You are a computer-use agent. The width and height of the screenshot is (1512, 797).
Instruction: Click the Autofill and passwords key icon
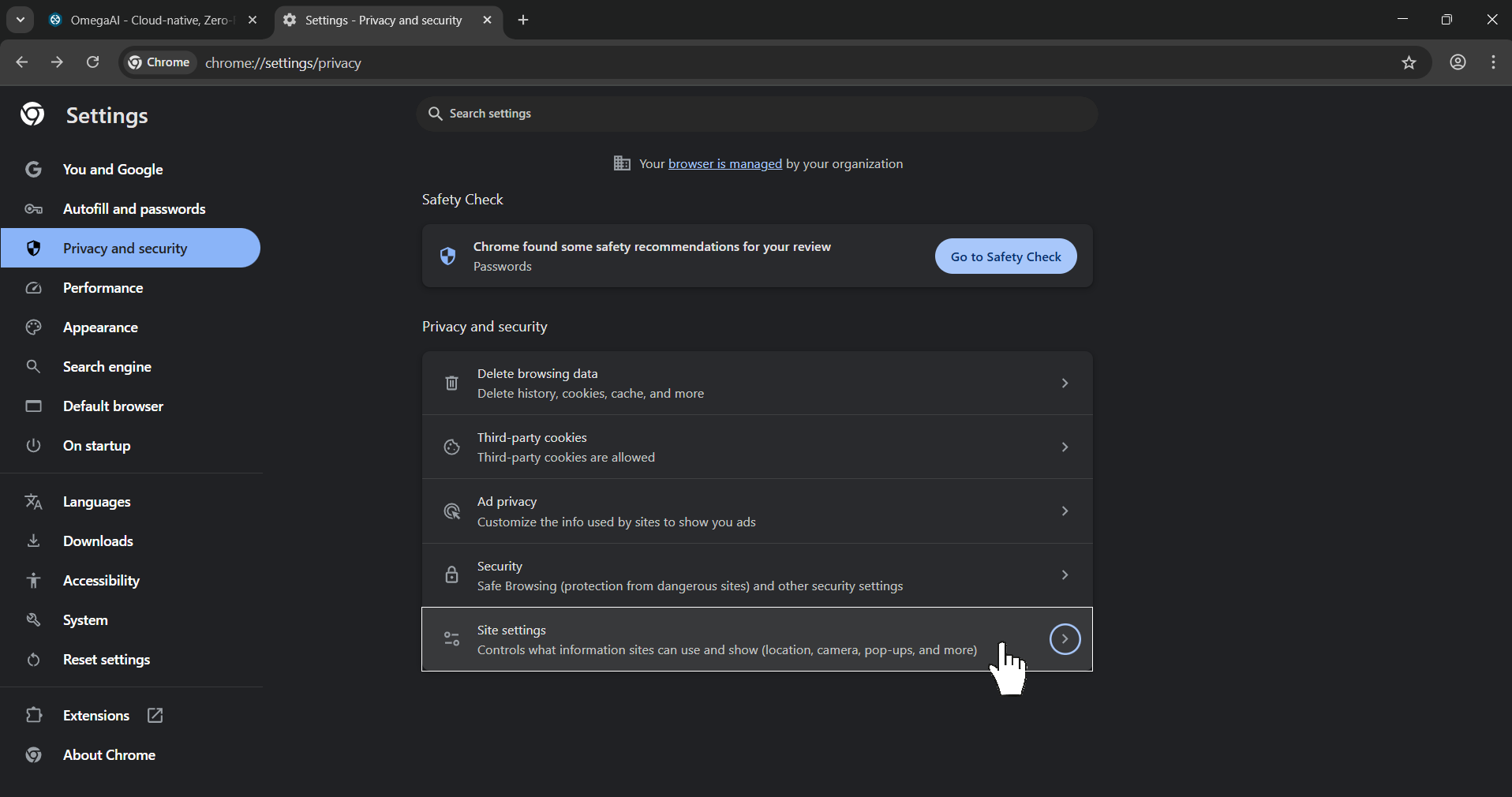pos(34,209)
